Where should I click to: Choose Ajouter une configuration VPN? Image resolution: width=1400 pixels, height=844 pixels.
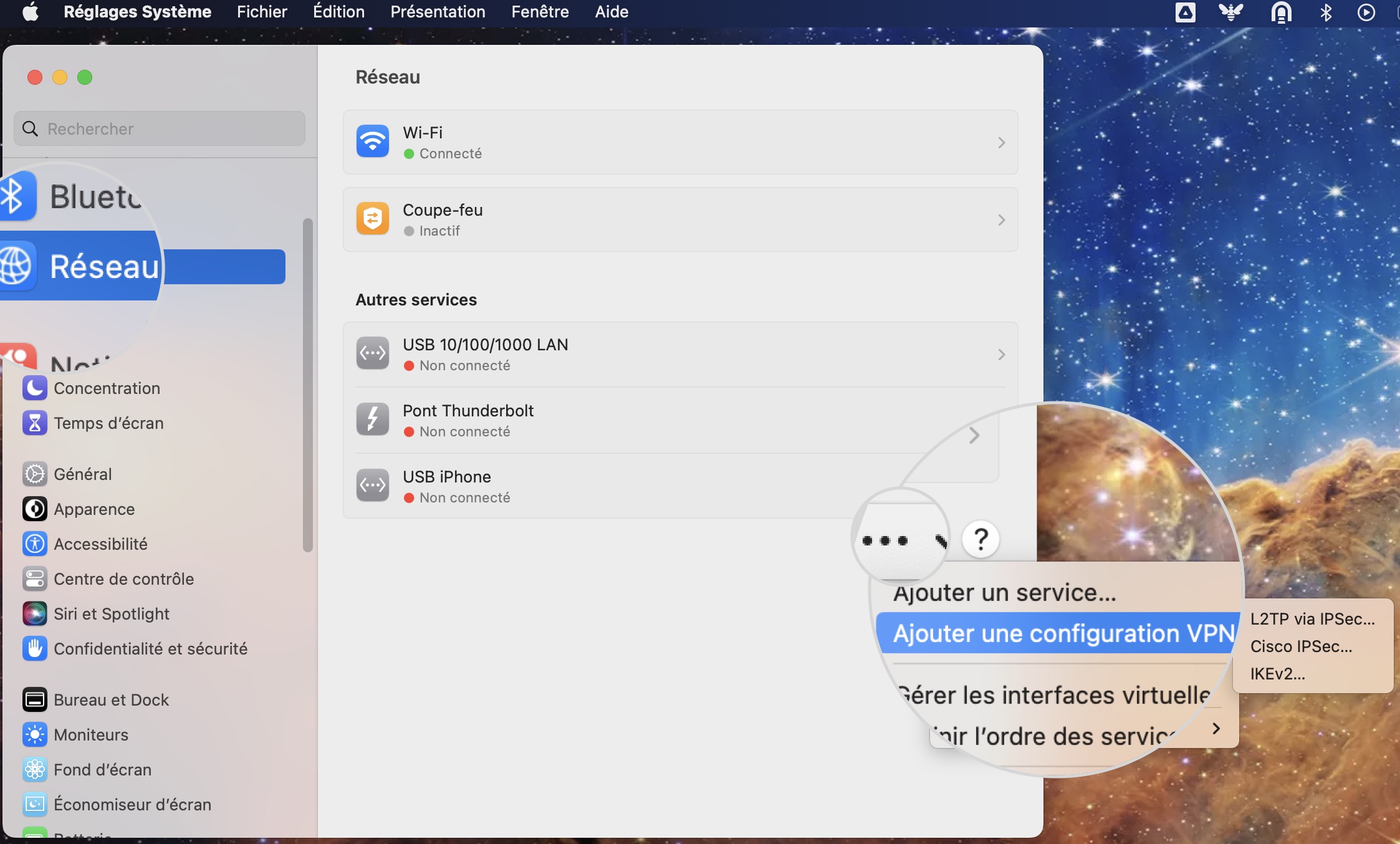tap(1057, 633)
